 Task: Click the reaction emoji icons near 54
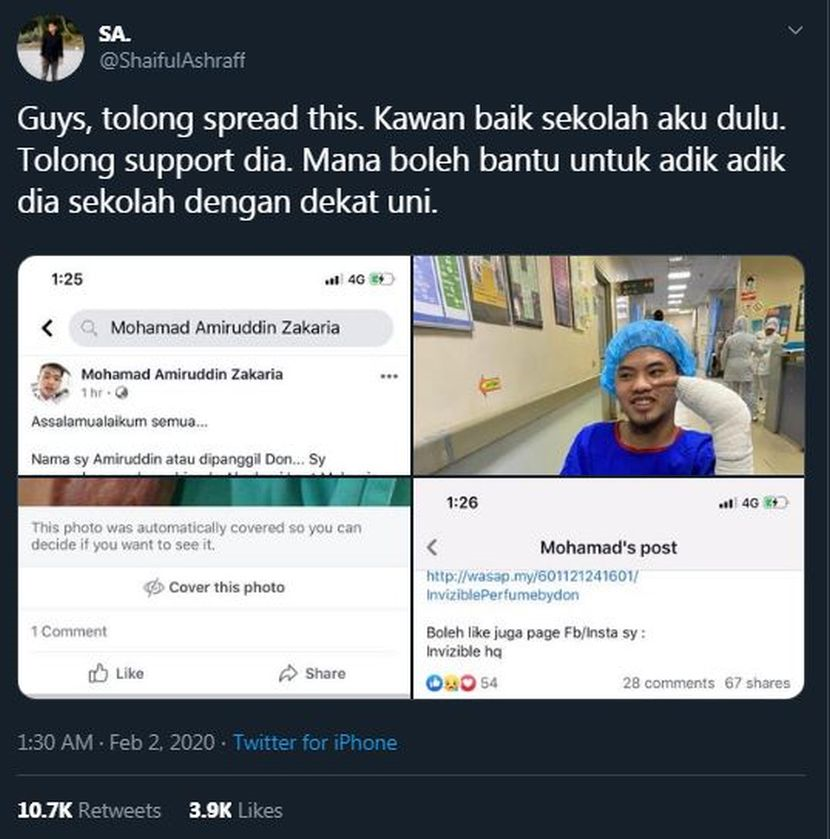point(451,683)
